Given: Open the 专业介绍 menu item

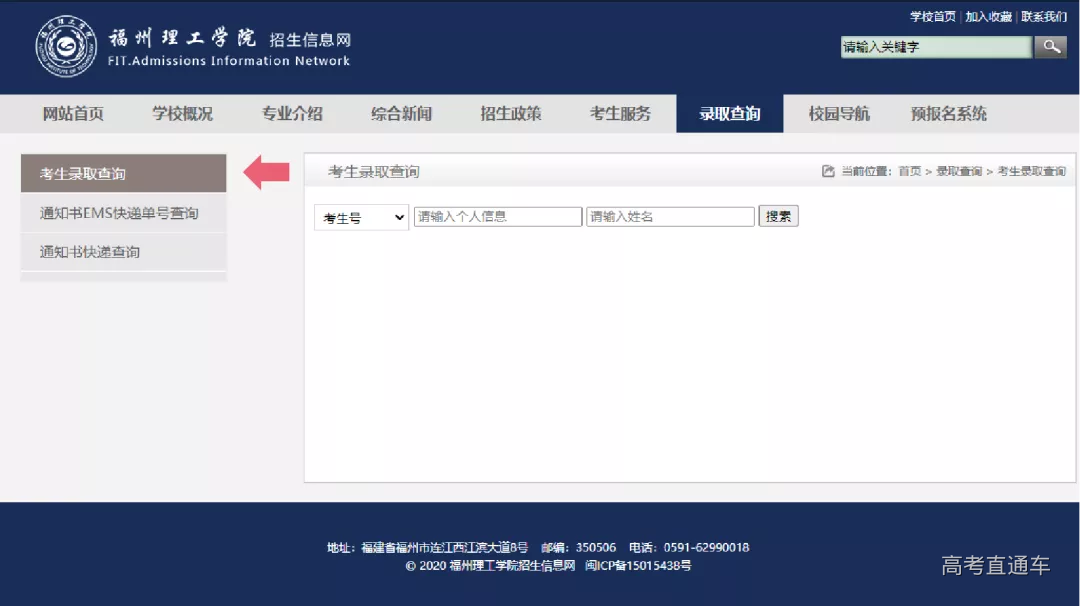Looking at the screenshot, I should (x=292, y=114).
